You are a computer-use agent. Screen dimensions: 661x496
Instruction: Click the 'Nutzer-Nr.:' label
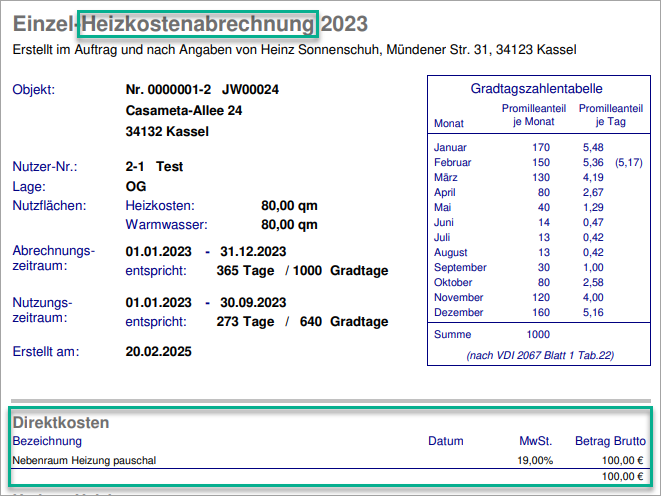tap(45, 166)
